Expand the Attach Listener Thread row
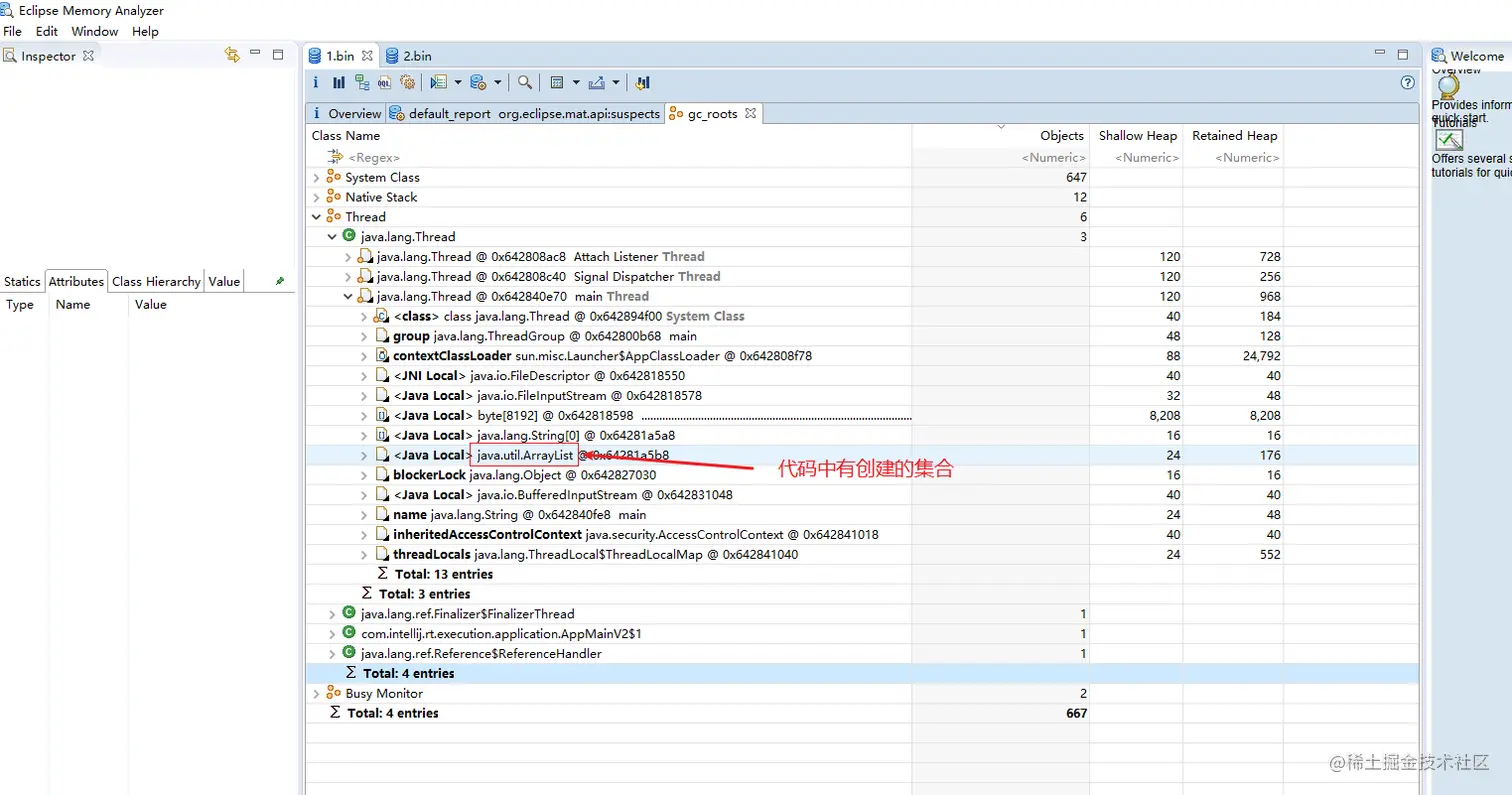Screen dimensions: 1512x795 [x=348, y=257]
